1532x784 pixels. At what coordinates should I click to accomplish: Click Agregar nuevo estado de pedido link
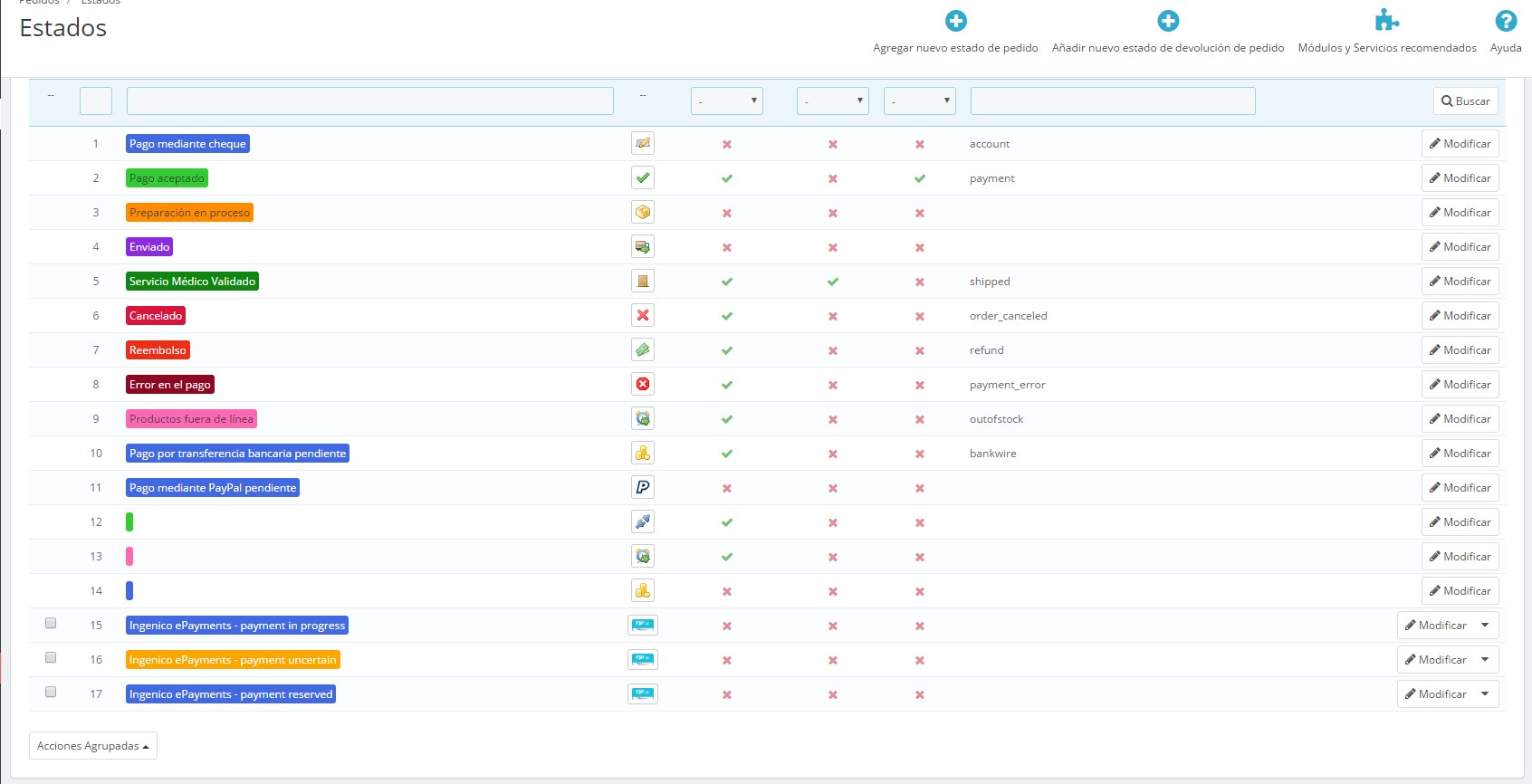click(955, 48)
